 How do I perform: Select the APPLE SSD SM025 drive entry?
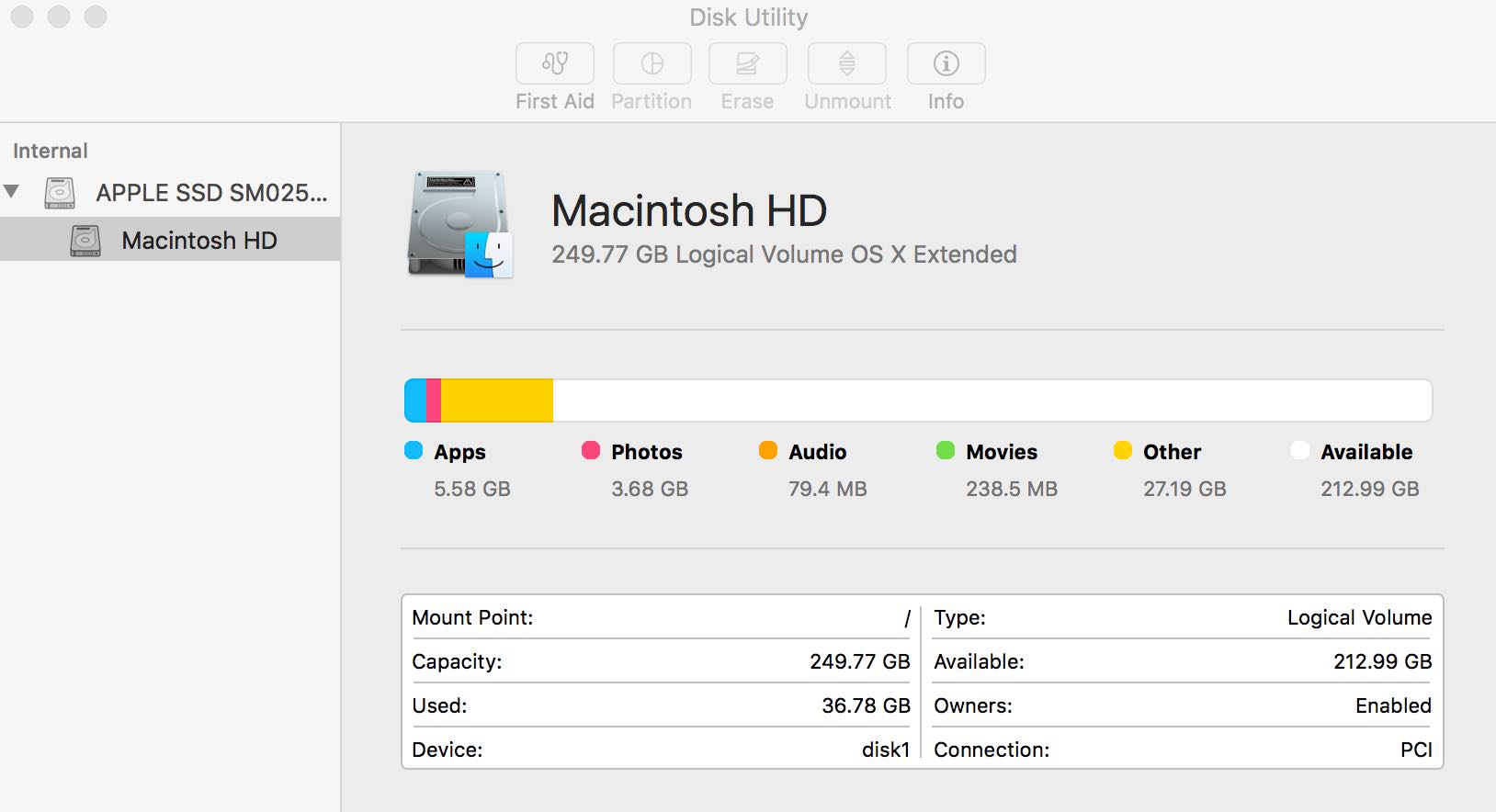click(211, 193)
